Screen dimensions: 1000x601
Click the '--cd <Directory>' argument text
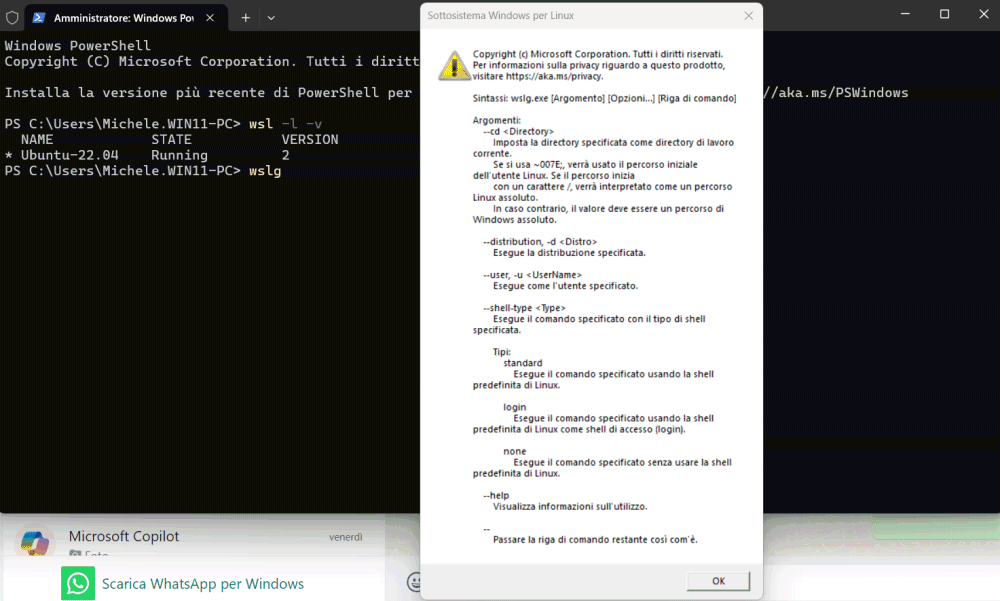[518, 131]
